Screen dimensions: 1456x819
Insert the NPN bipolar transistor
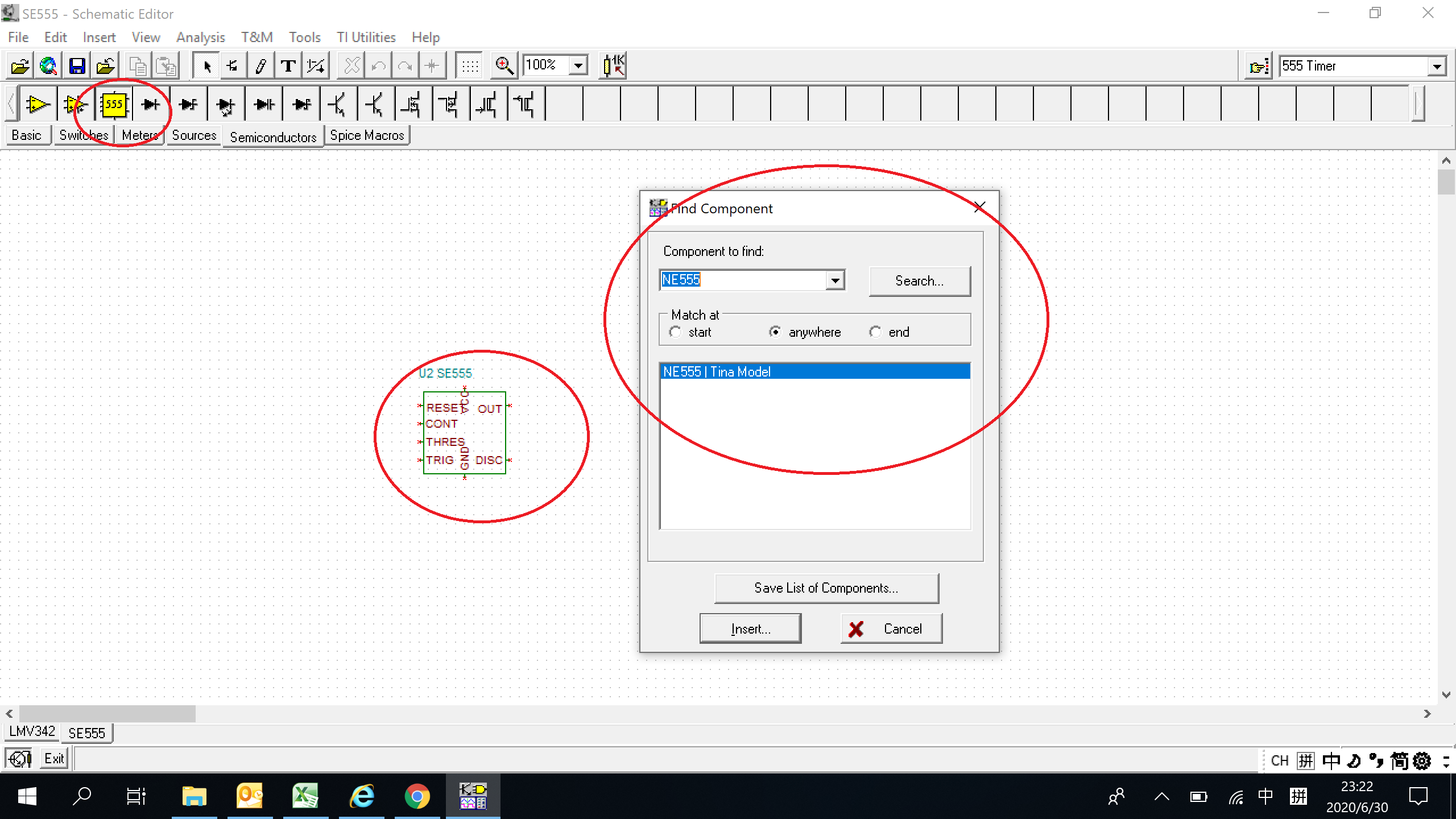click(x=339, y=105)
